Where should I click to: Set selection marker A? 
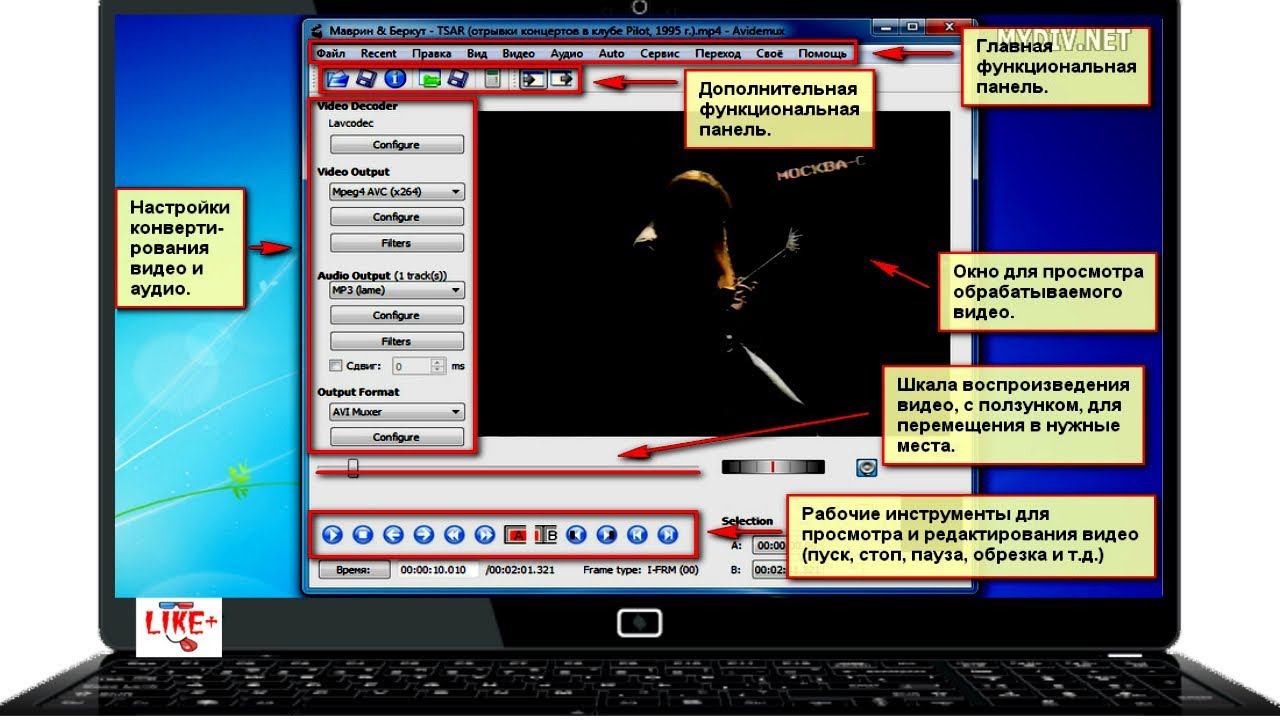click(x=515, y=535)
